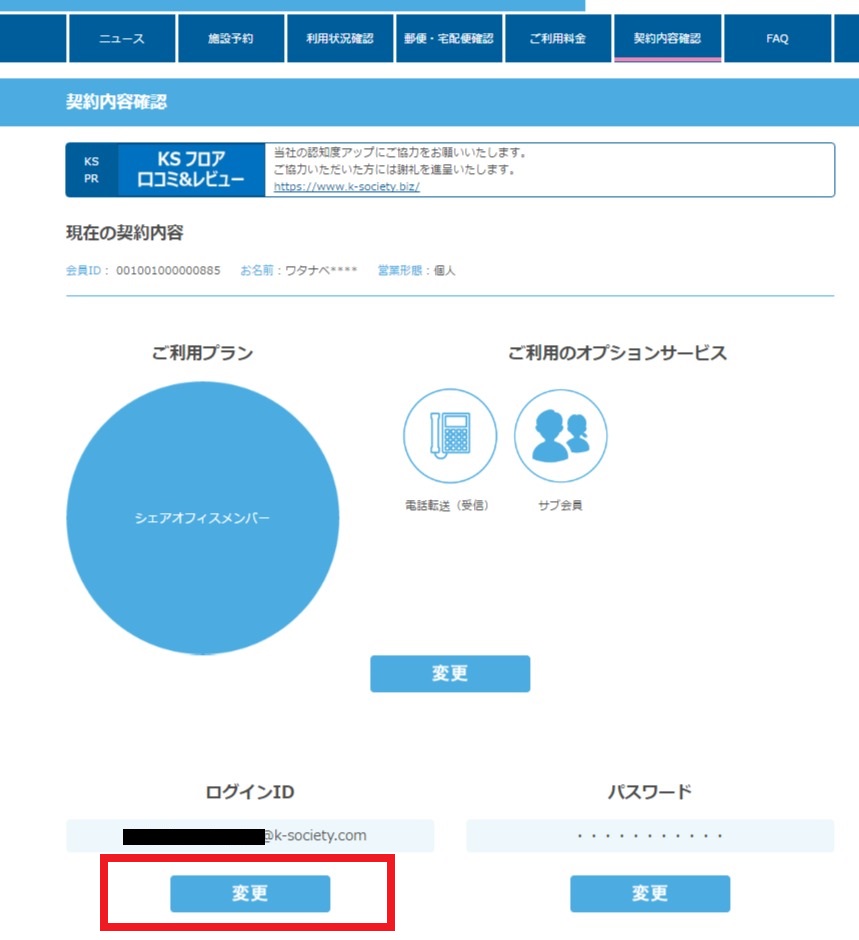View the ご利用料金 tab
This screenshot has width=859, height=940.
pos(558,39)
